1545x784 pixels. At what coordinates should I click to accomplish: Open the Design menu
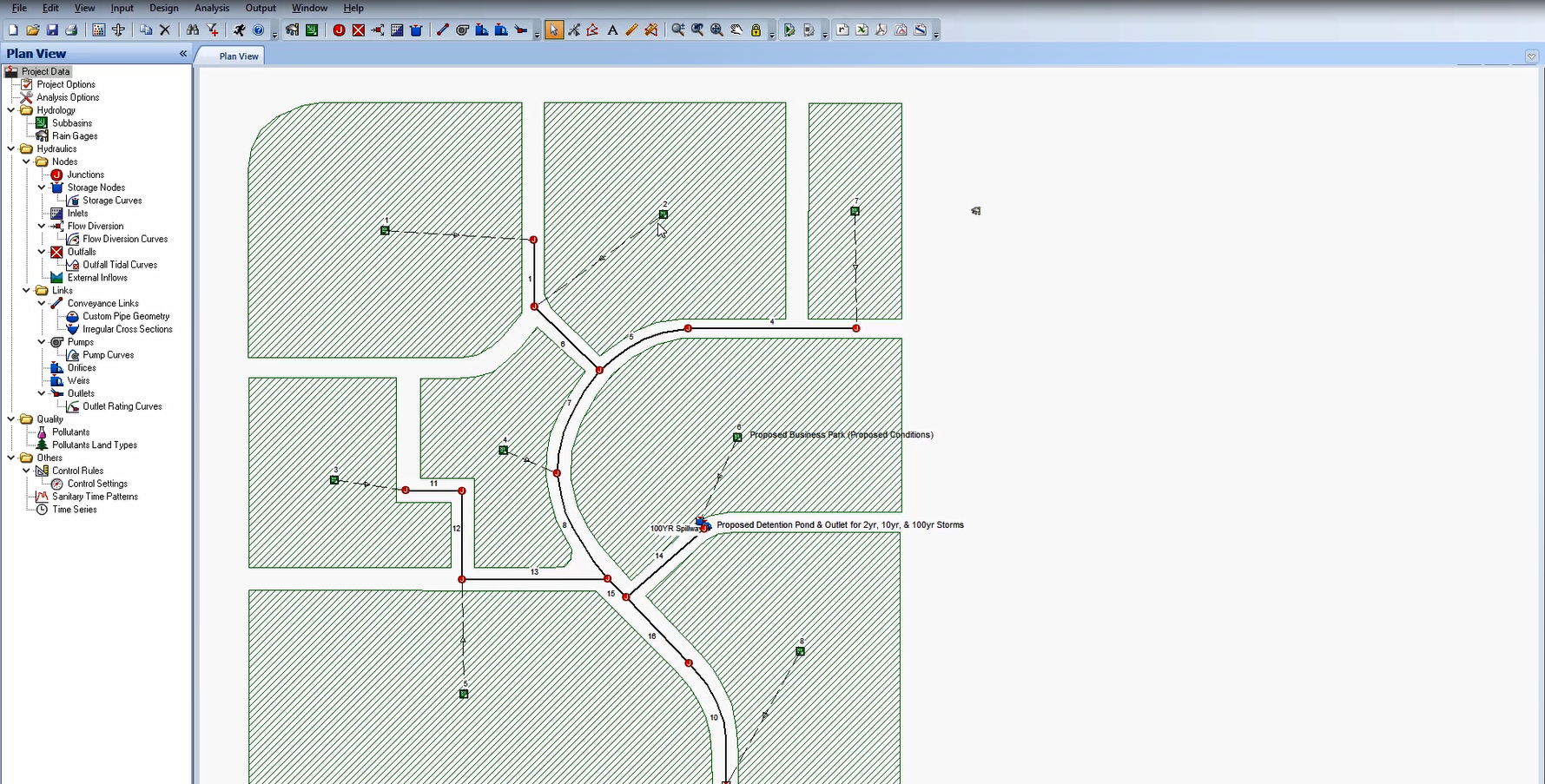tap(163, 8)
